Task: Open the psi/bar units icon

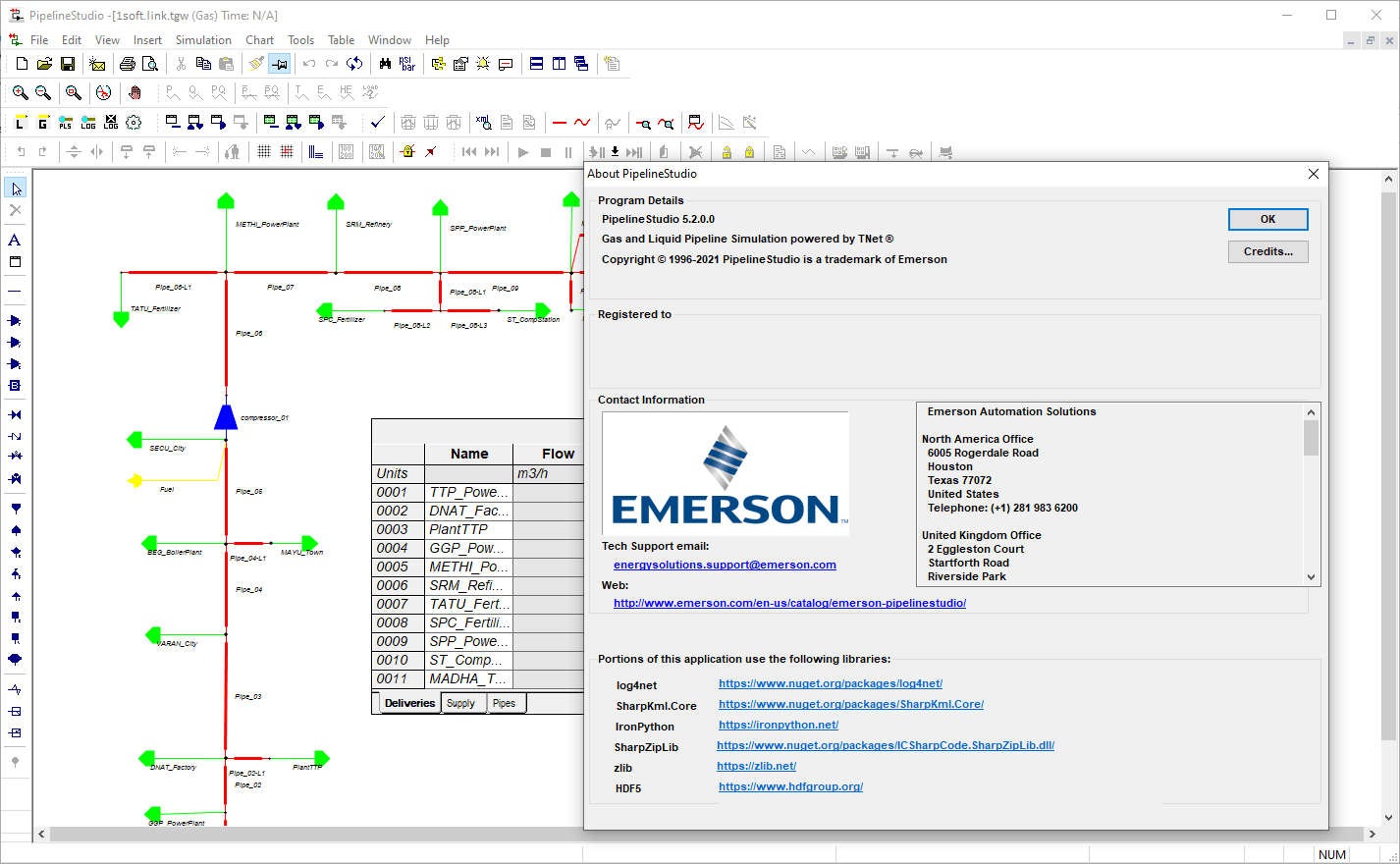Action: (x=407, y=64)
